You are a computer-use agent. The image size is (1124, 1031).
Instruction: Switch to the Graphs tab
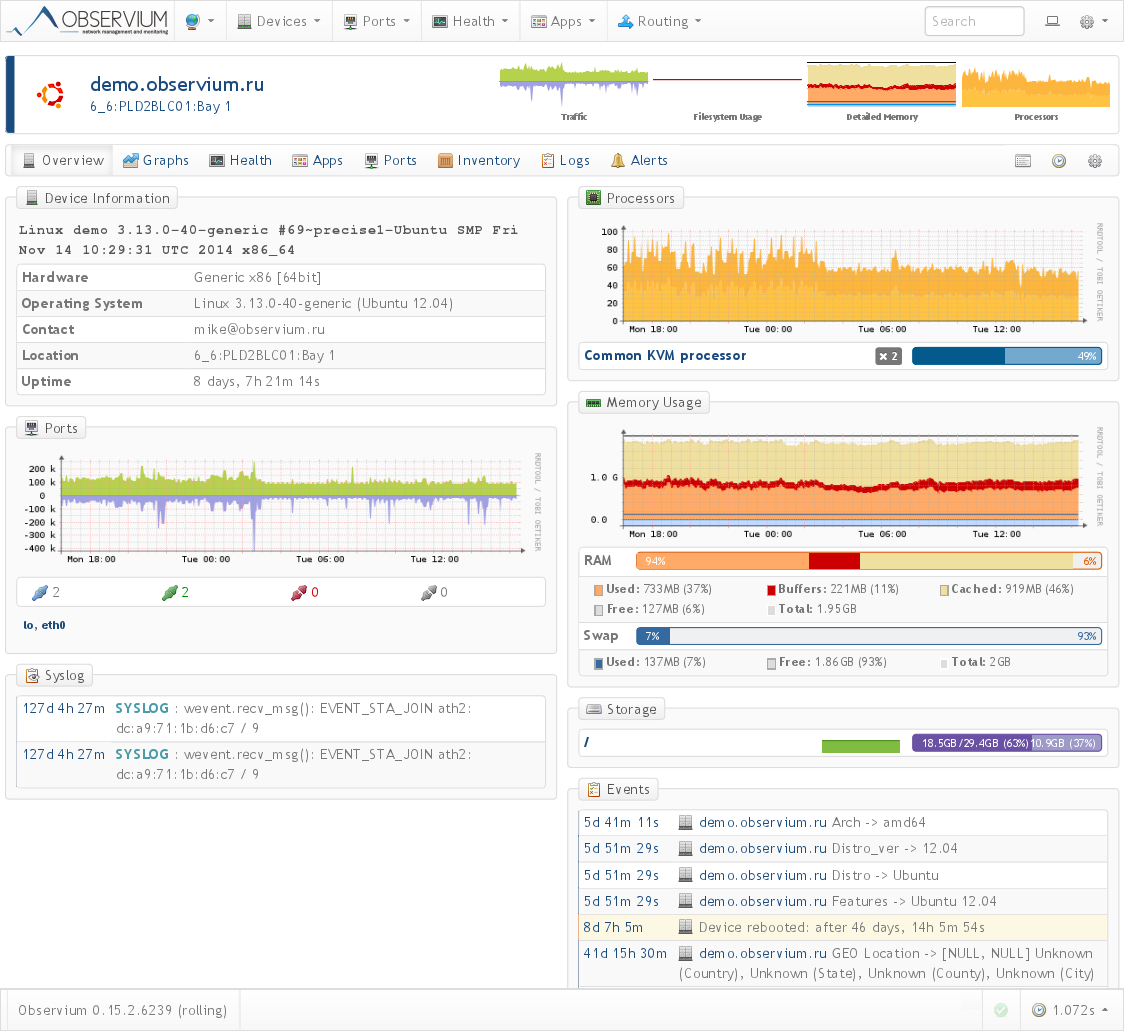pos(156,161)
